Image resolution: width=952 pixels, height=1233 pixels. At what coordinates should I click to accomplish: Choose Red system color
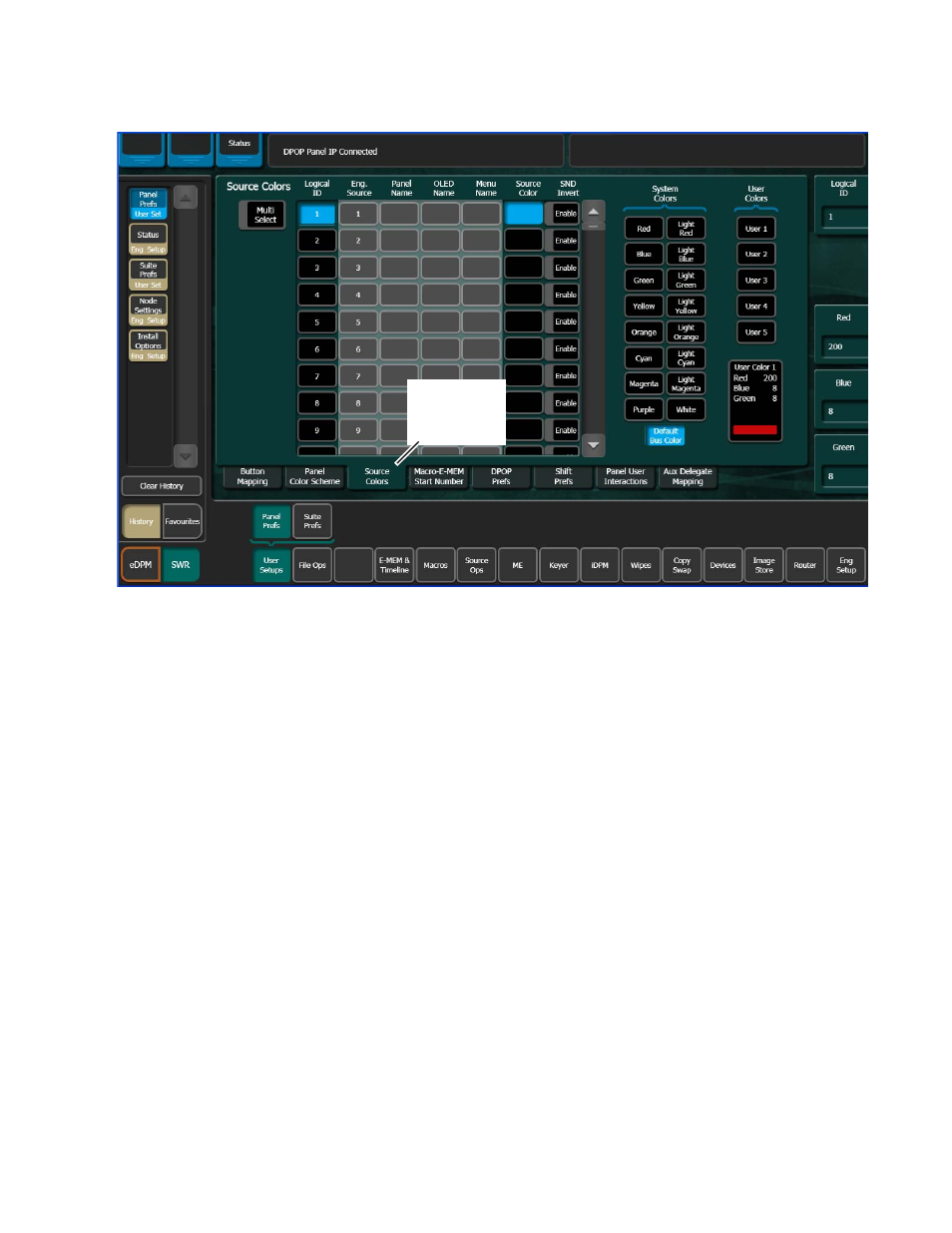pyautogui.click(x=644, y=229)
